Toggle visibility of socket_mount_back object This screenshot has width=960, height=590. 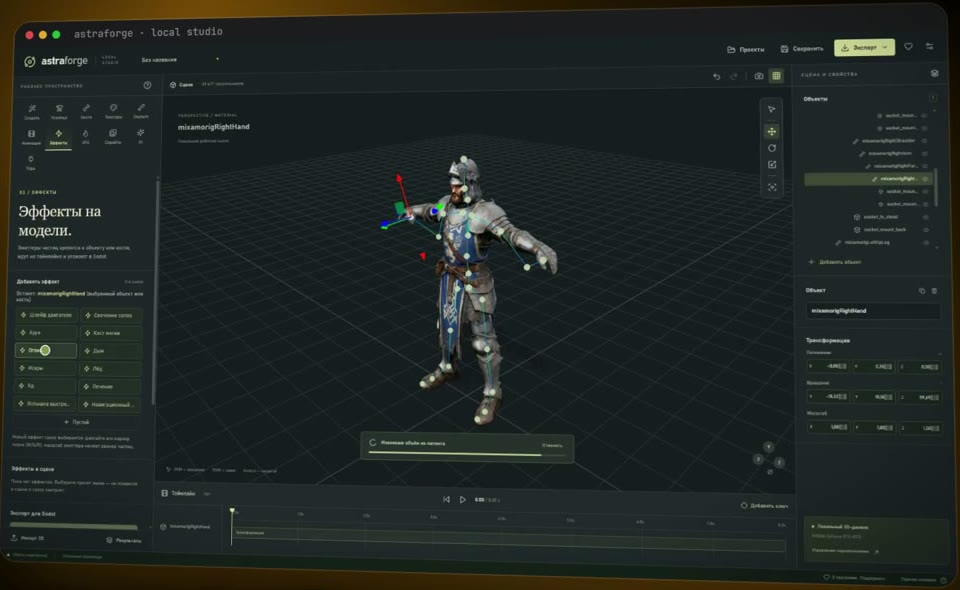[926, 230]
